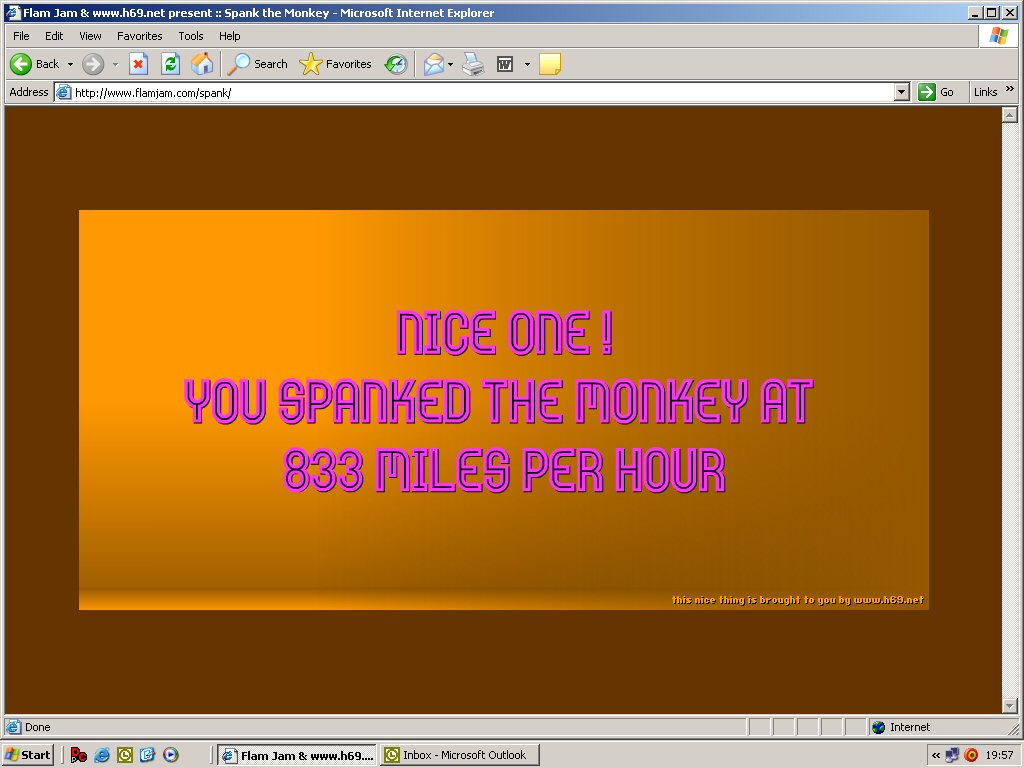The height and width of the screenshot is (768, 1024).
Task: Open the Back history dropdown arrow
Action: click(71, 64)
